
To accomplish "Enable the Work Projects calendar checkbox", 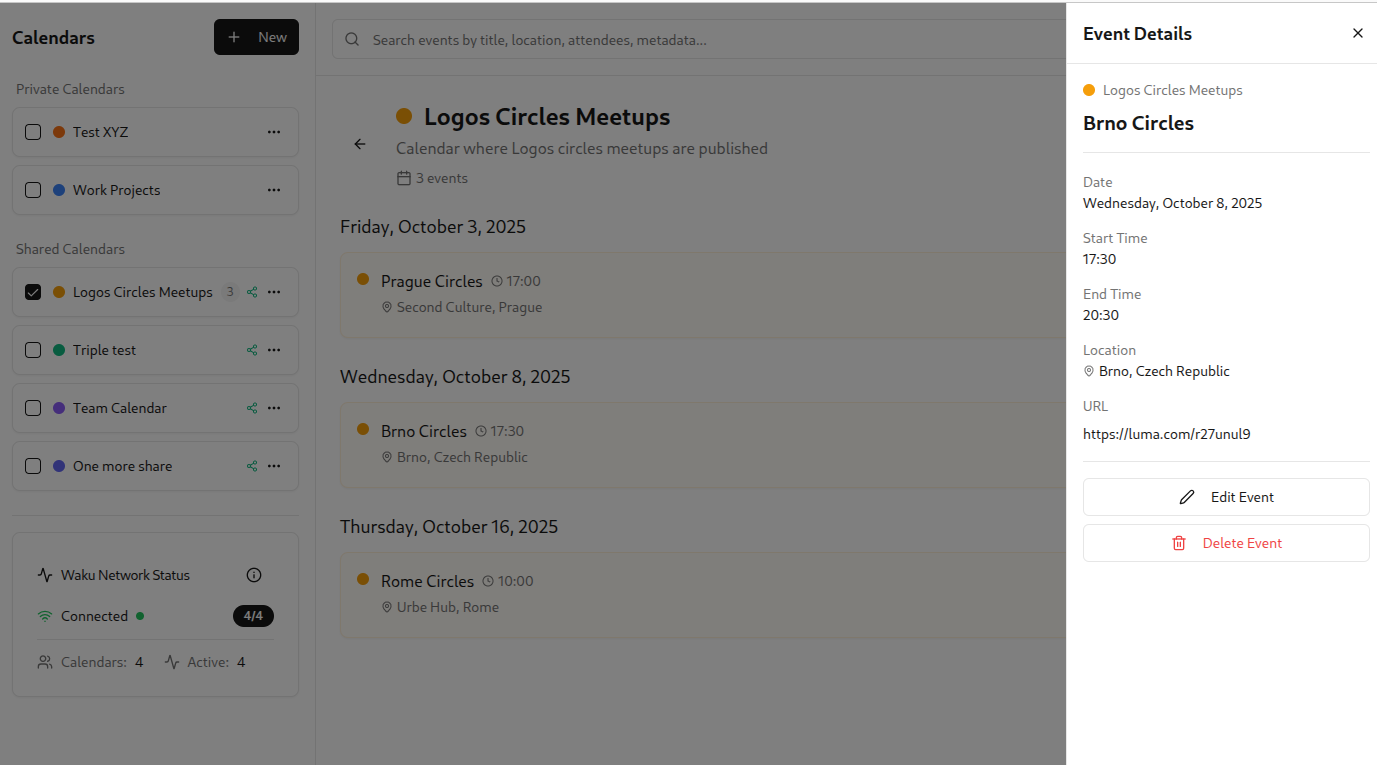I will [33, 190].
